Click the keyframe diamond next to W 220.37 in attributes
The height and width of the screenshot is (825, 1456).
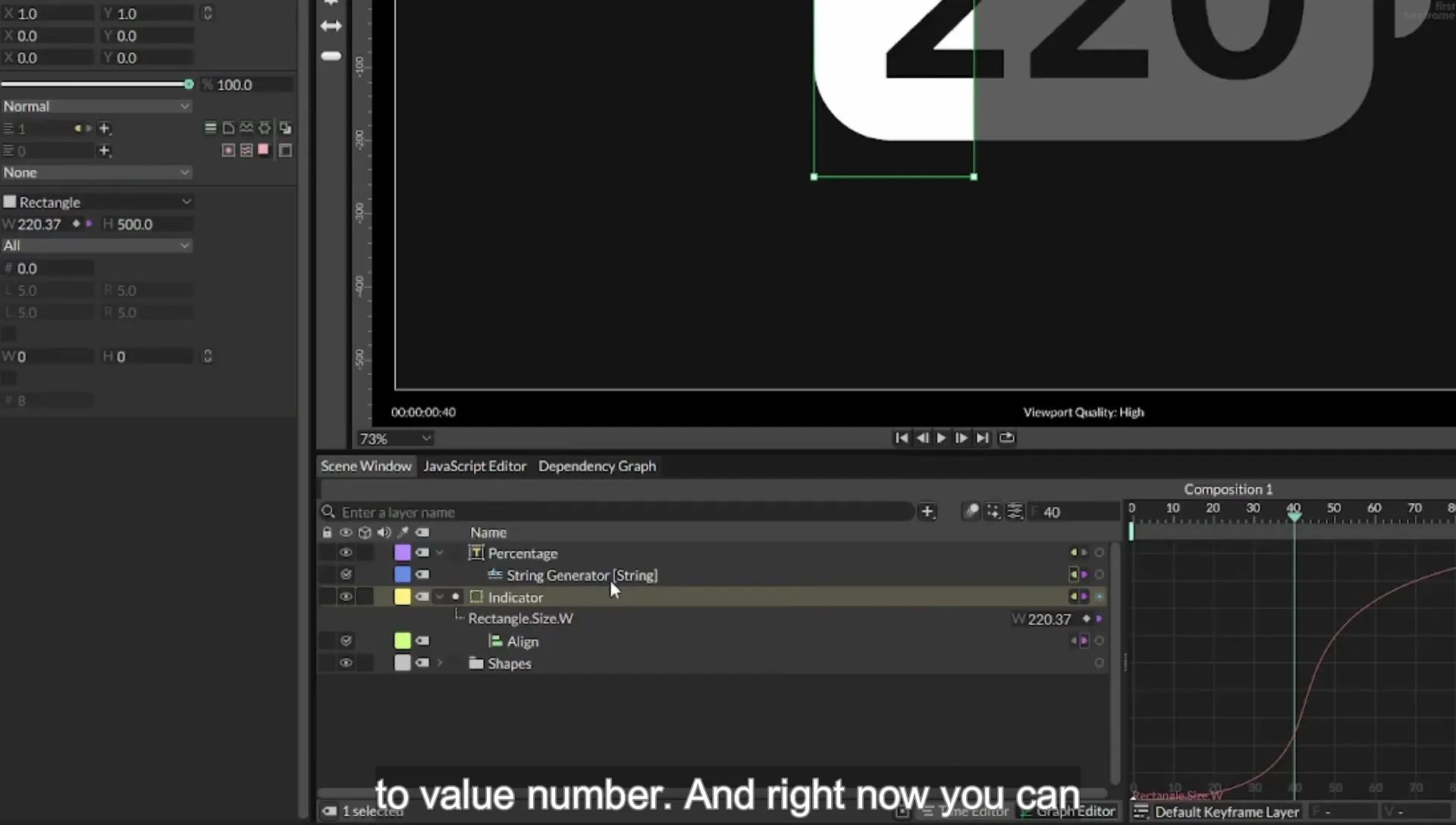pos(76,224)
